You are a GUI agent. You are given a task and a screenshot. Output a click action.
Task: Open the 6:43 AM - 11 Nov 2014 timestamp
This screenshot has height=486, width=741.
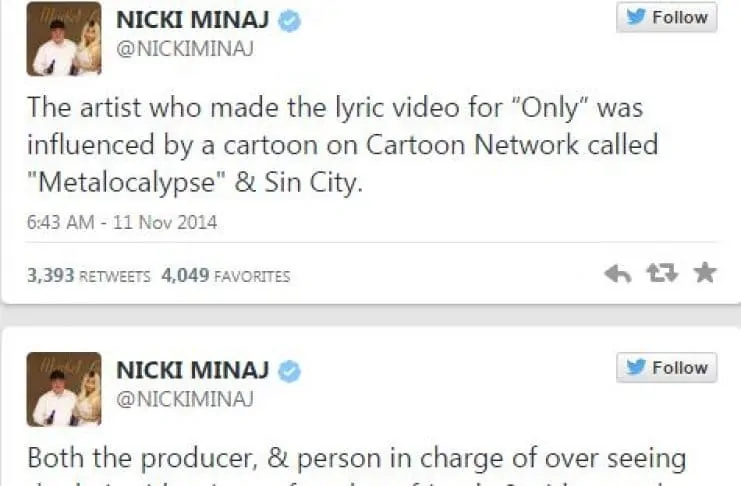click(121, 222)
